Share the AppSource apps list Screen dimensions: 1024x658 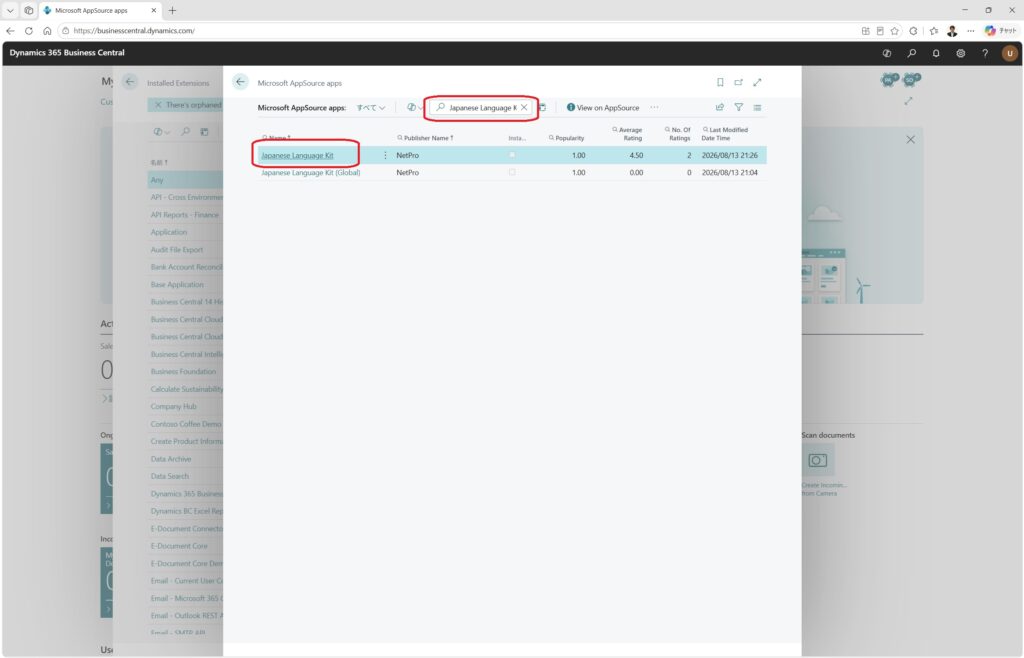[x=720, y=108]
